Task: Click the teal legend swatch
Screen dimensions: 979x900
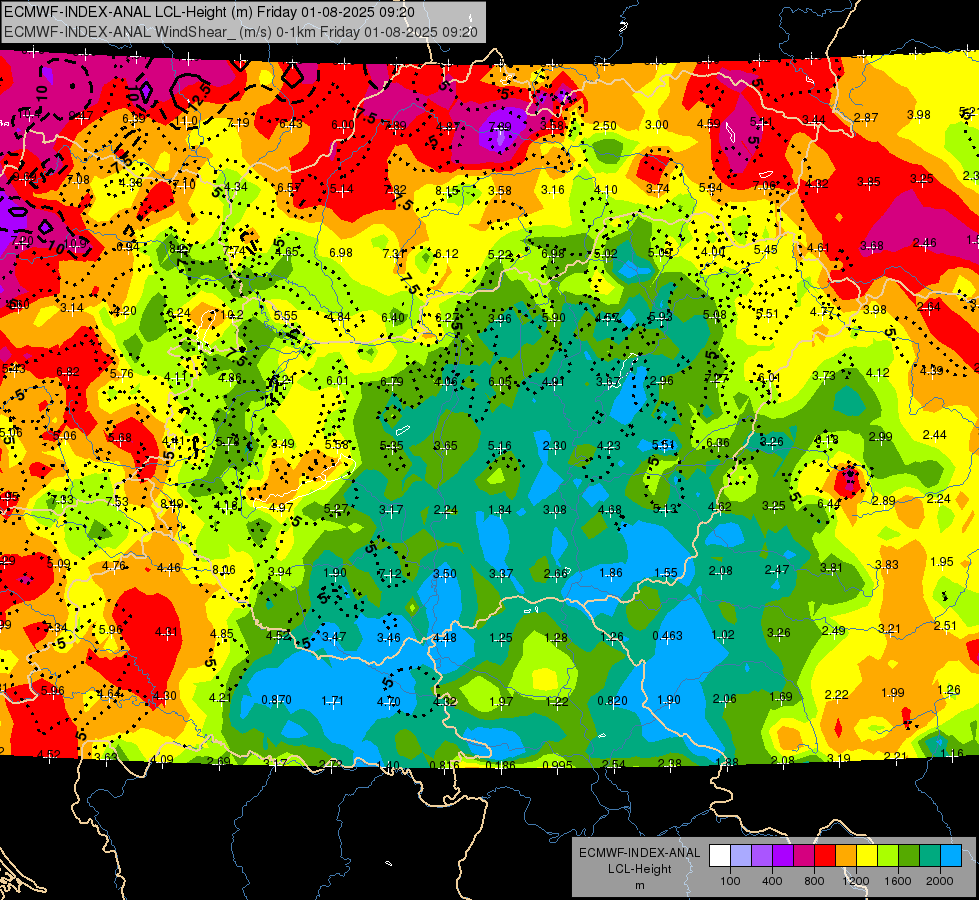Action: (x=930, y=856)
